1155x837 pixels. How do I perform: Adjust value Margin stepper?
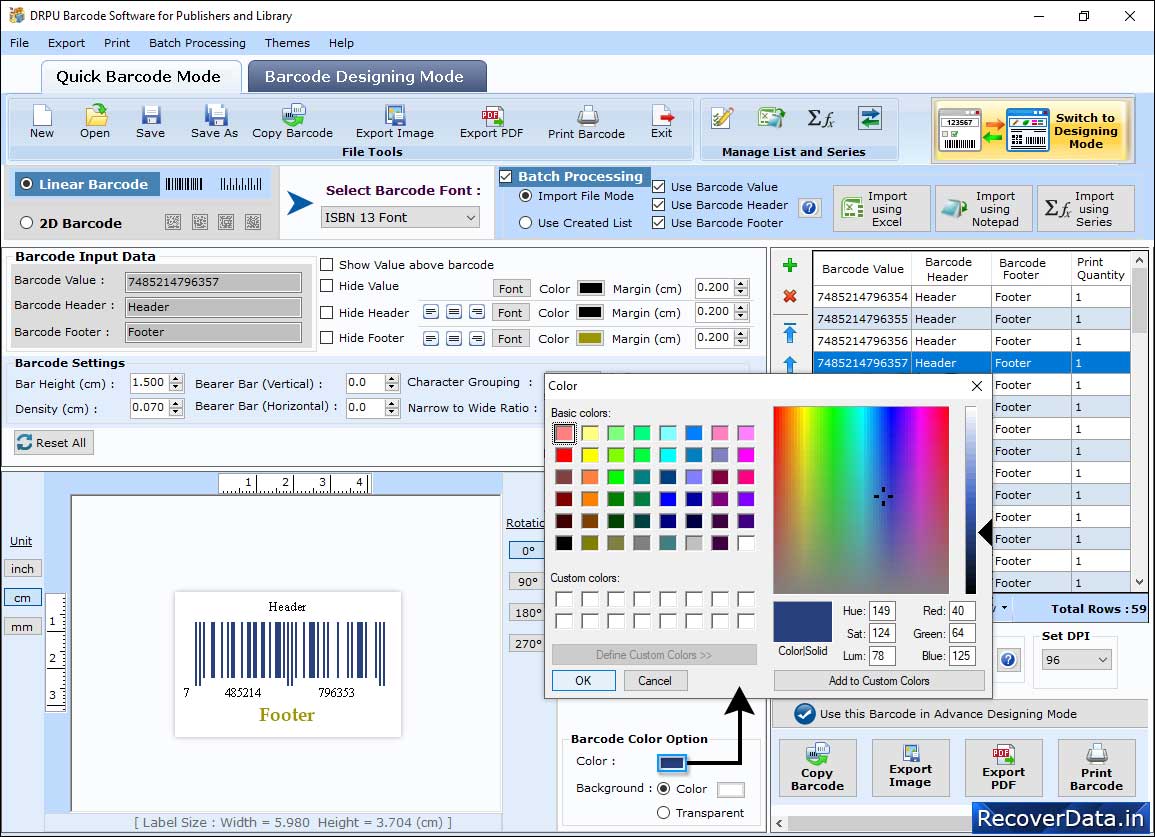[741, 288]
